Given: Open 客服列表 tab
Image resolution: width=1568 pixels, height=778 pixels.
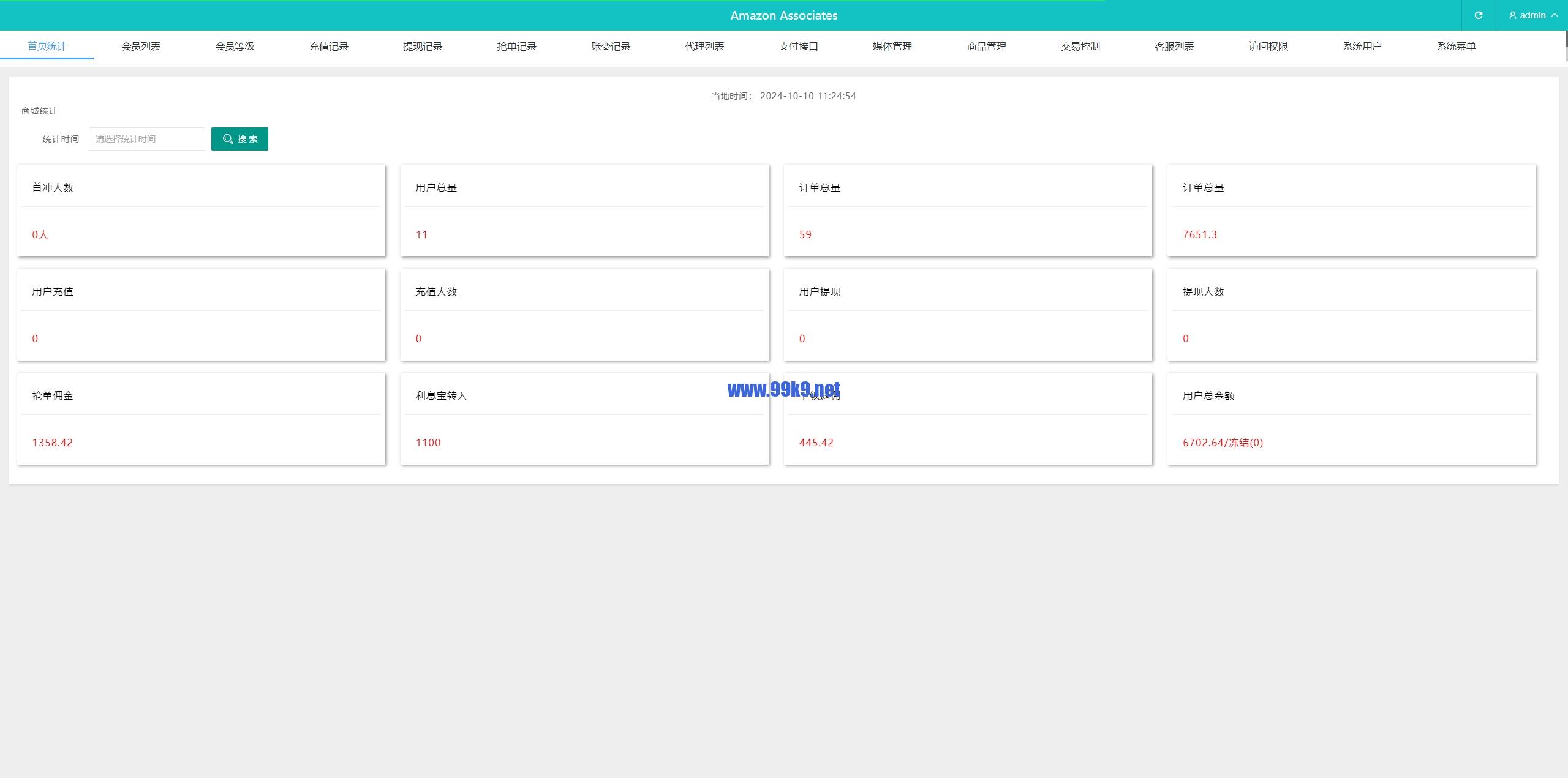Looking at the screenshot, I should [1175, 46].
